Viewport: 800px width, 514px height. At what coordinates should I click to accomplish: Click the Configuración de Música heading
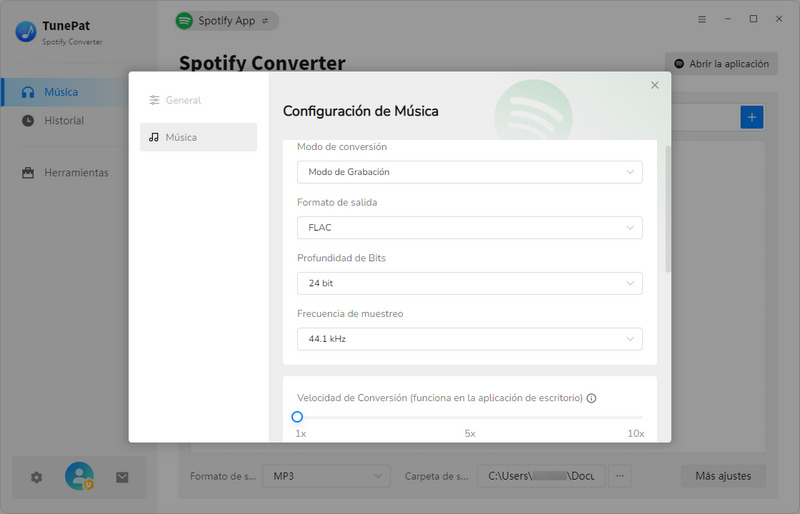click(361, 111)
